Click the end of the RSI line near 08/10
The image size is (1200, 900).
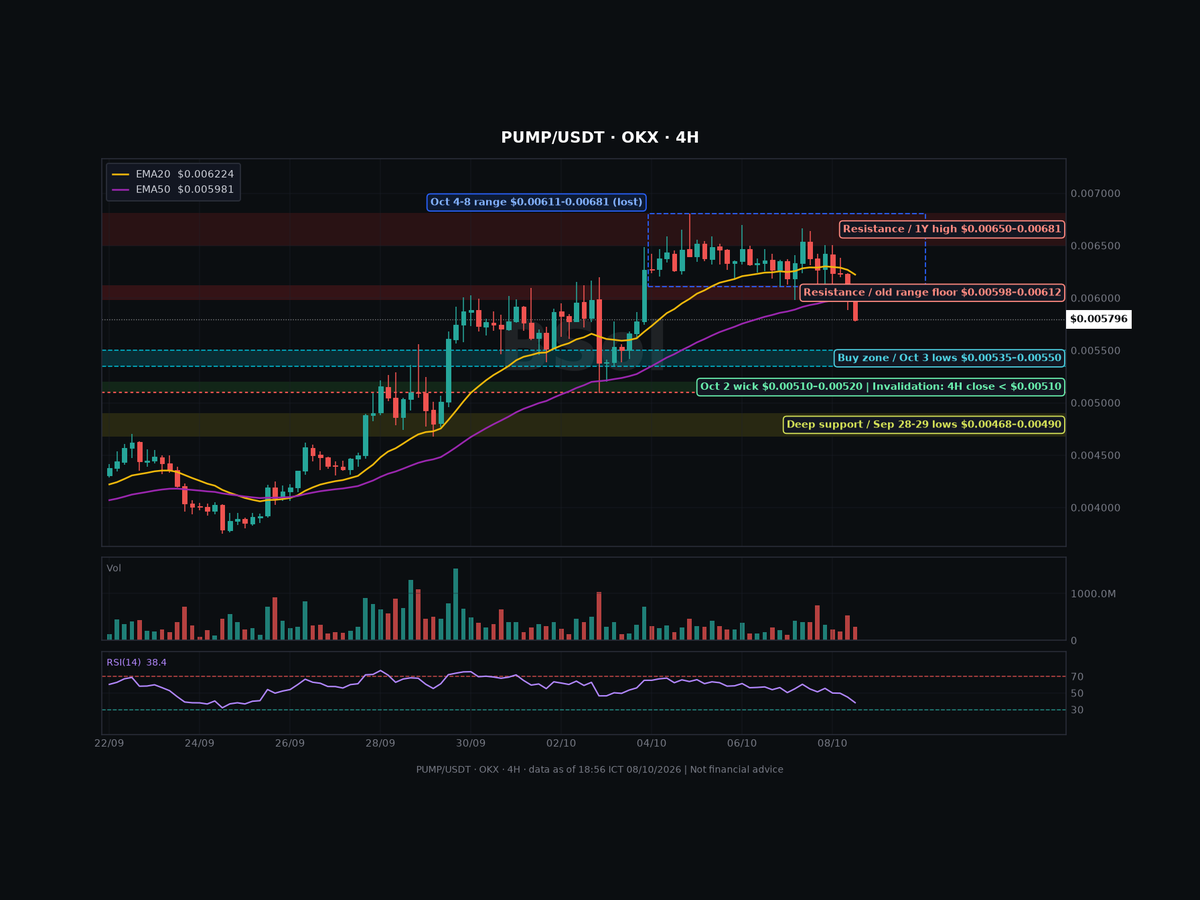coord(855,702)
